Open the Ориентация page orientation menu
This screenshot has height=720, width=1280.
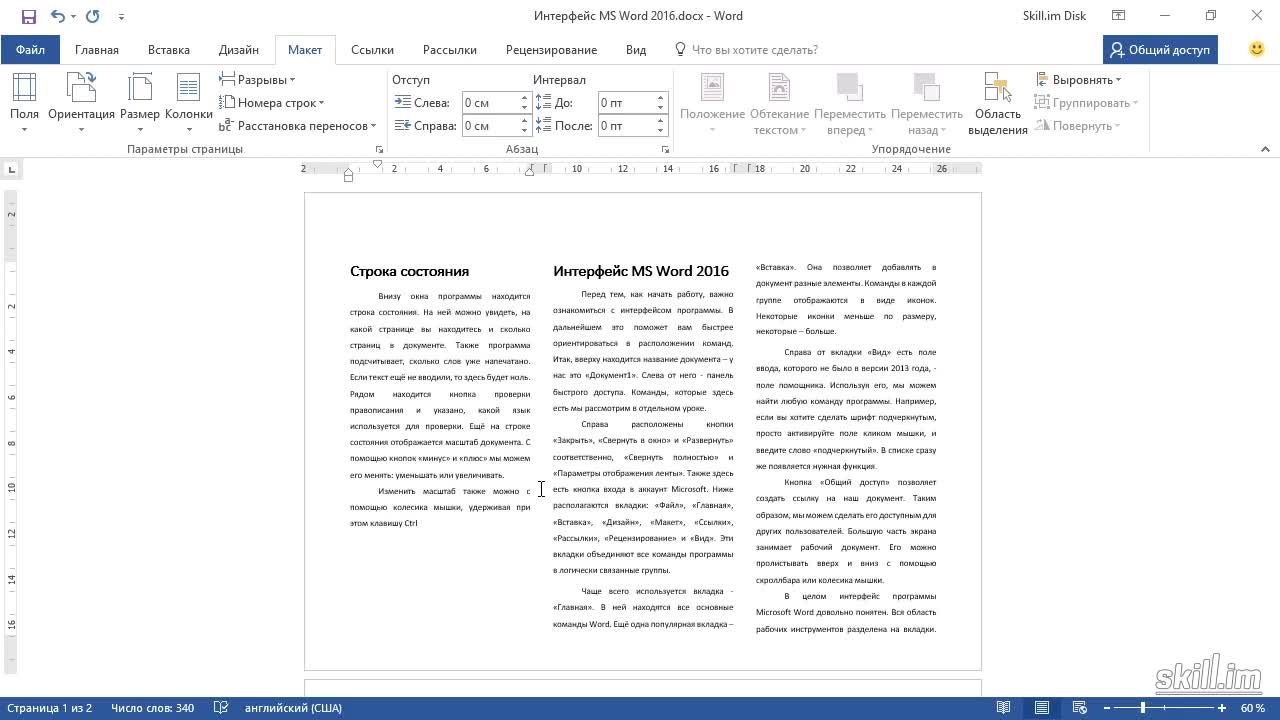(81, 104)
